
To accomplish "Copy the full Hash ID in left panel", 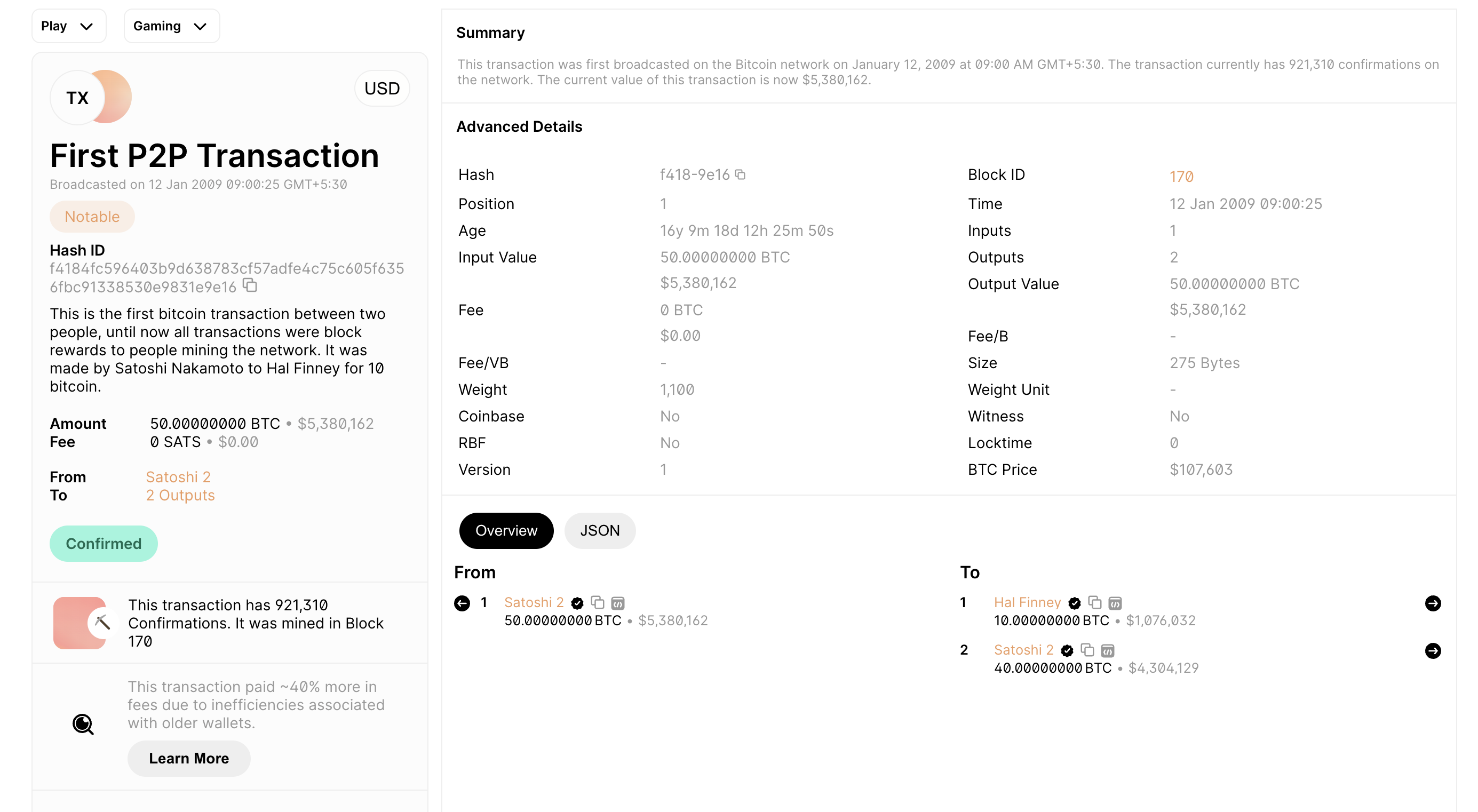I will [250, 285].
